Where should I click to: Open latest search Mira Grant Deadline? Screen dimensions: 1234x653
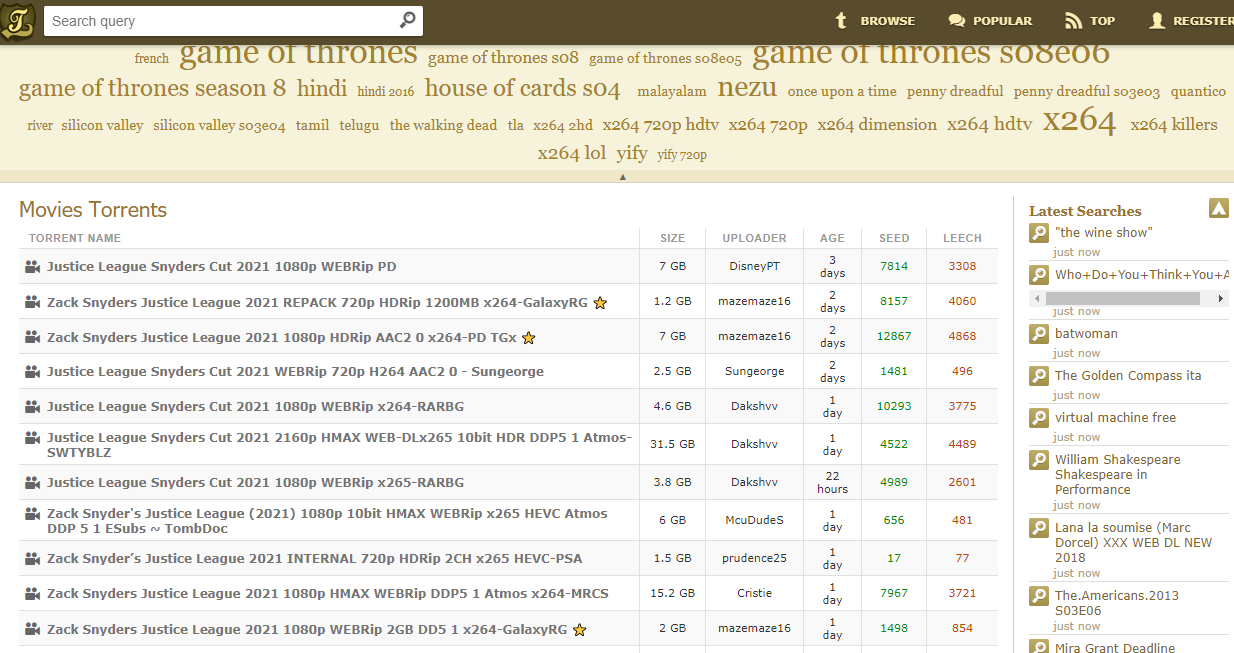[1115, 647]
